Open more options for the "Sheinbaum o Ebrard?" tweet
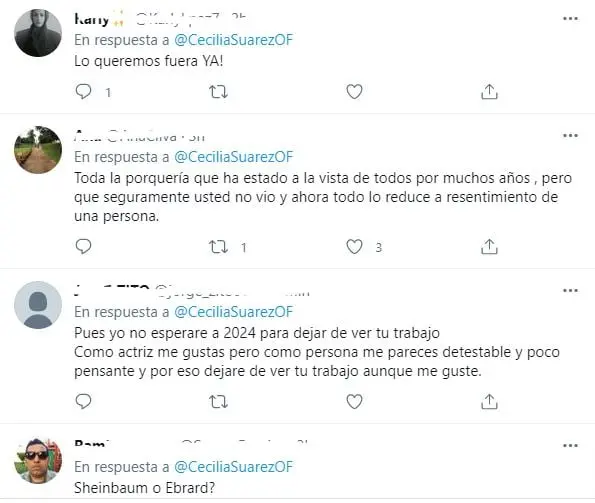The width and height of the screenshot is (595, 503). 570,445
